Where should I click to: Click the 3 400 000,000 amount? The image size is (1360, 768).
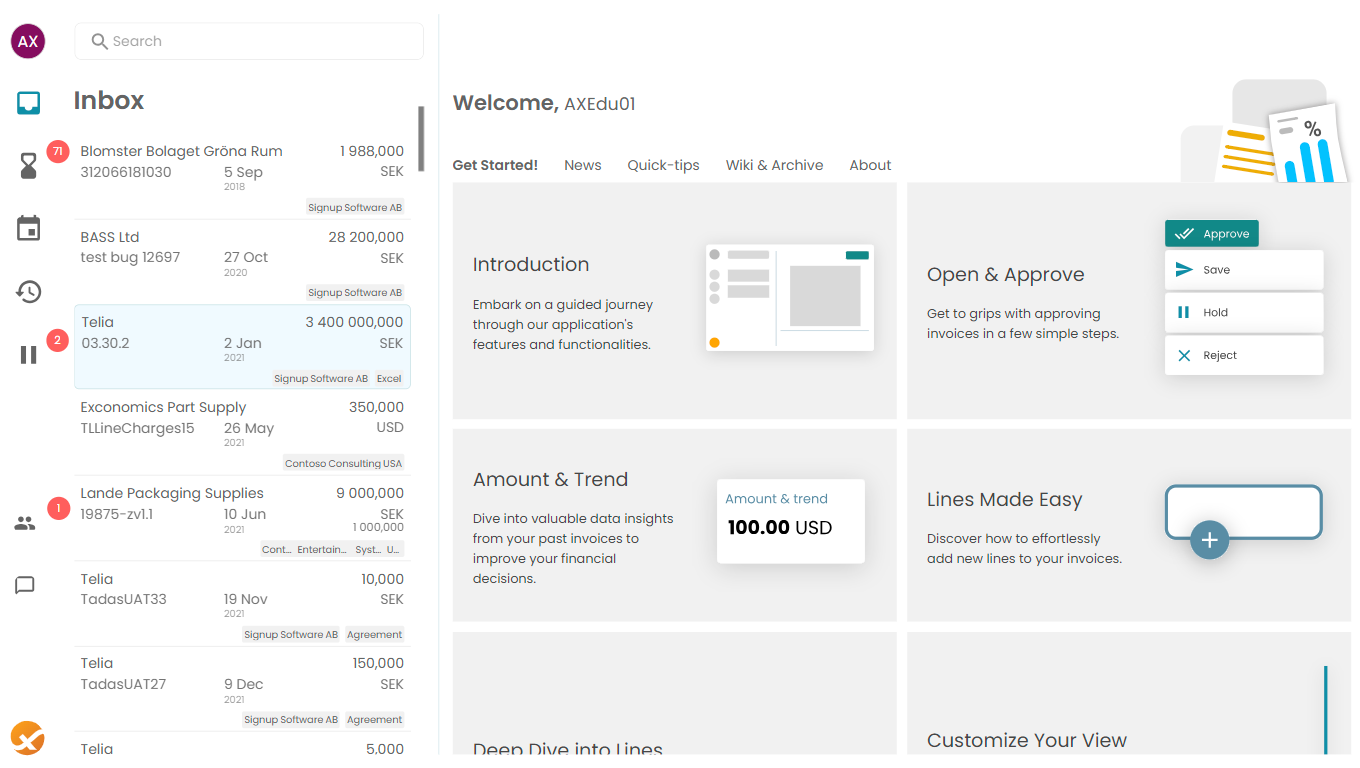(x=355, y=322)
